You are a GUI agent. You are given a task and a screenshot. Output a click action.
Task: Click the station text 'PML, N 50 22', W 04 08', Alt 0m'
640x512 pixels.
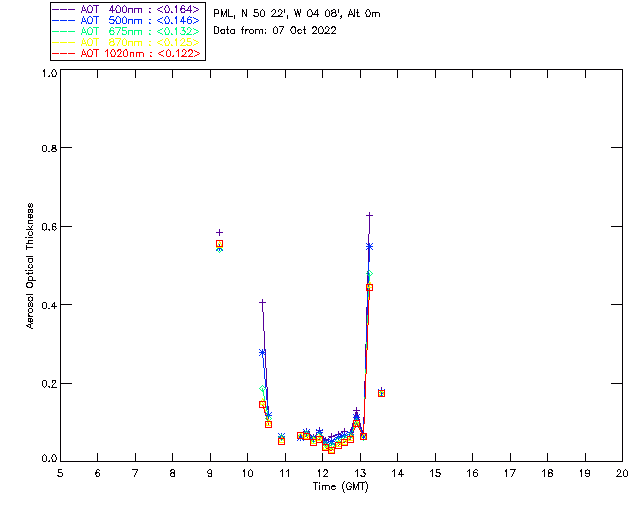[297, 14]
